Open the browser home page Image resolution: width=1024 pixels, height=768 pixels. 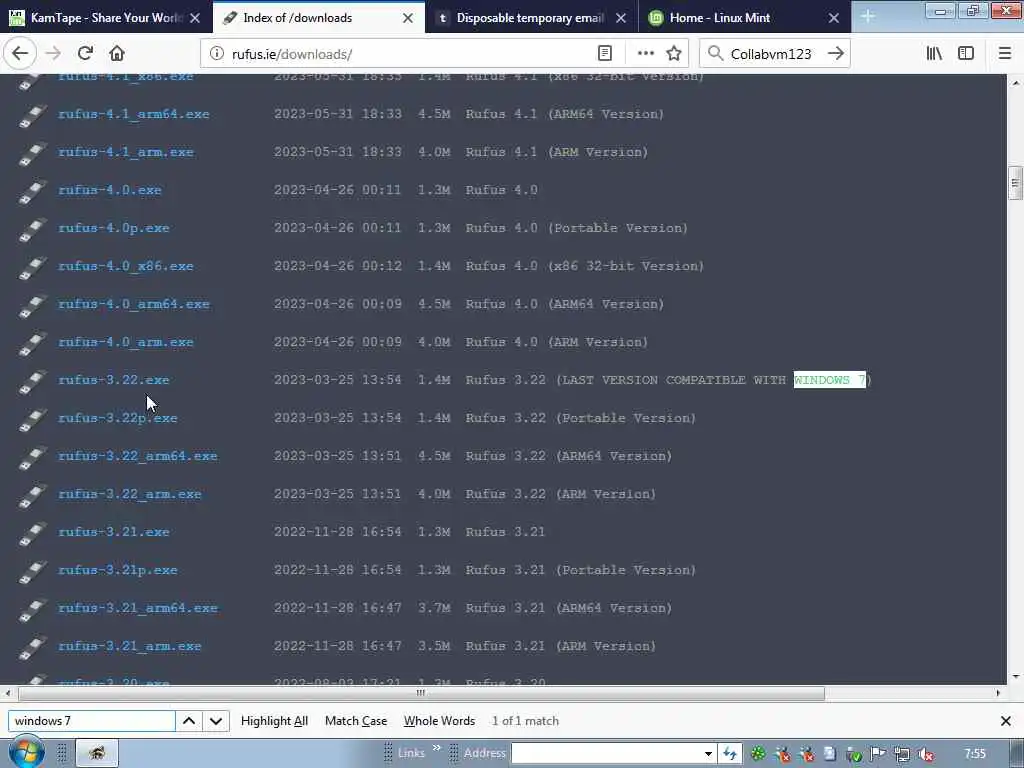click(x=117, y=54)
